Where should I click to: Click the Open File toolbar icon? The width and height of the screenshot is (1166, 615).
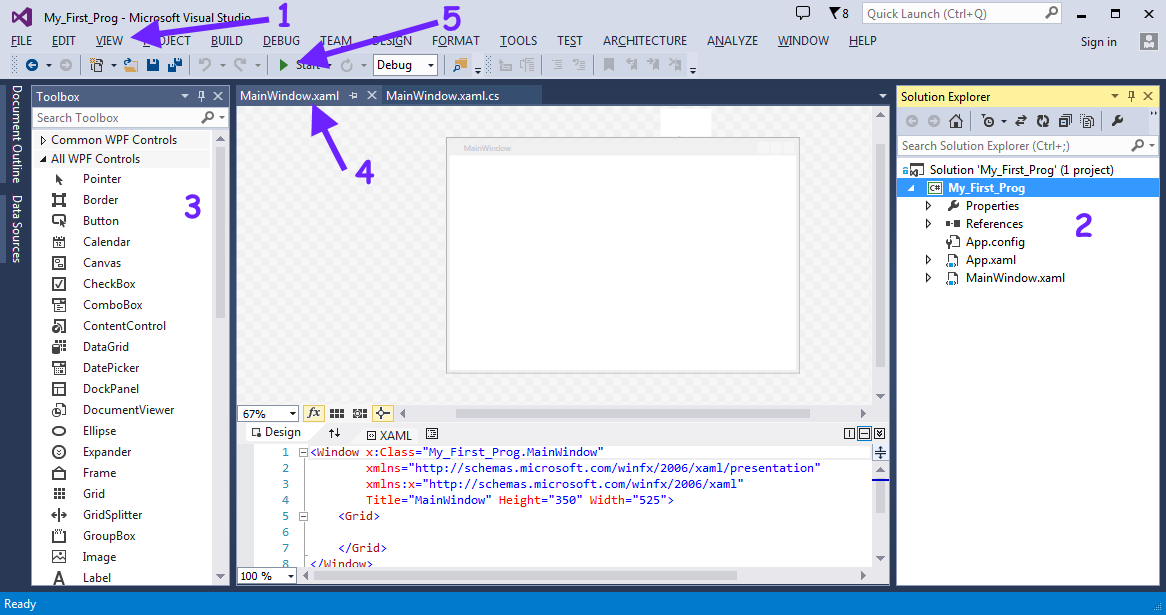click(x=131, y=65)
